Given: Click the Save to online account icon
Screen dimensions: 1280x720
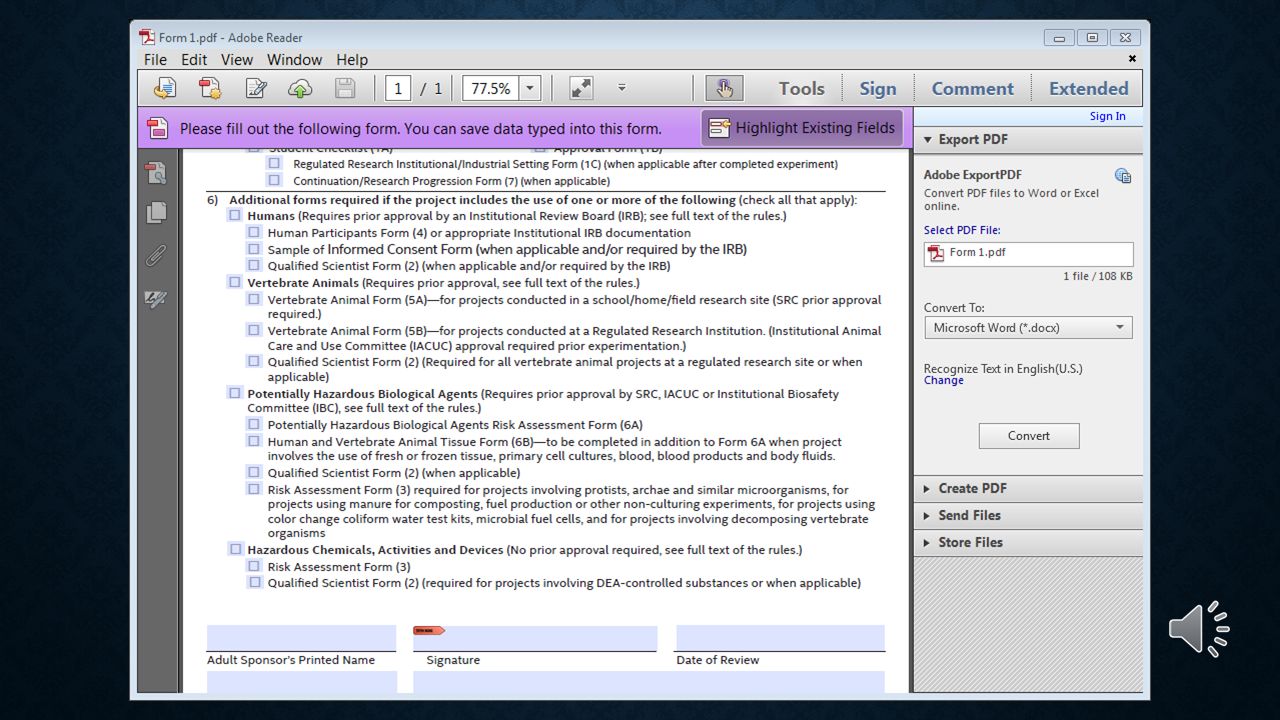Looking at the screenshot, I should click(x=300, y=88).
